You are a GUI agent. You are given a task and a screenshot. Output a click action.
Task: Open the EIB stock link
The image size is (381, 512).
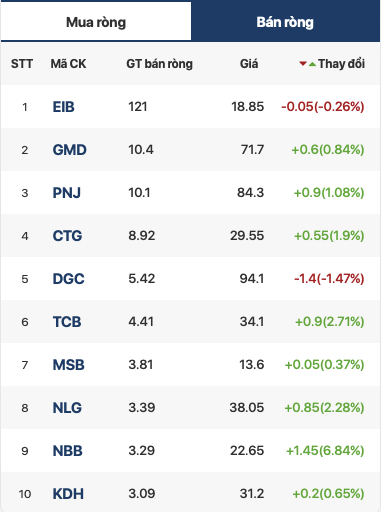pyautogui.click(x=63, y=107)
